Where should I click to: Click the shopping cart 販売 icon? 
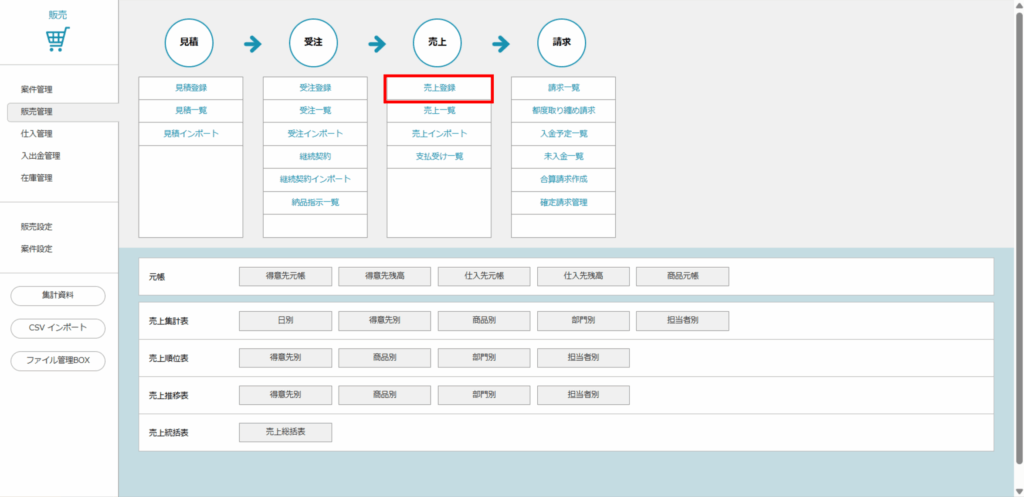(59, 39)
